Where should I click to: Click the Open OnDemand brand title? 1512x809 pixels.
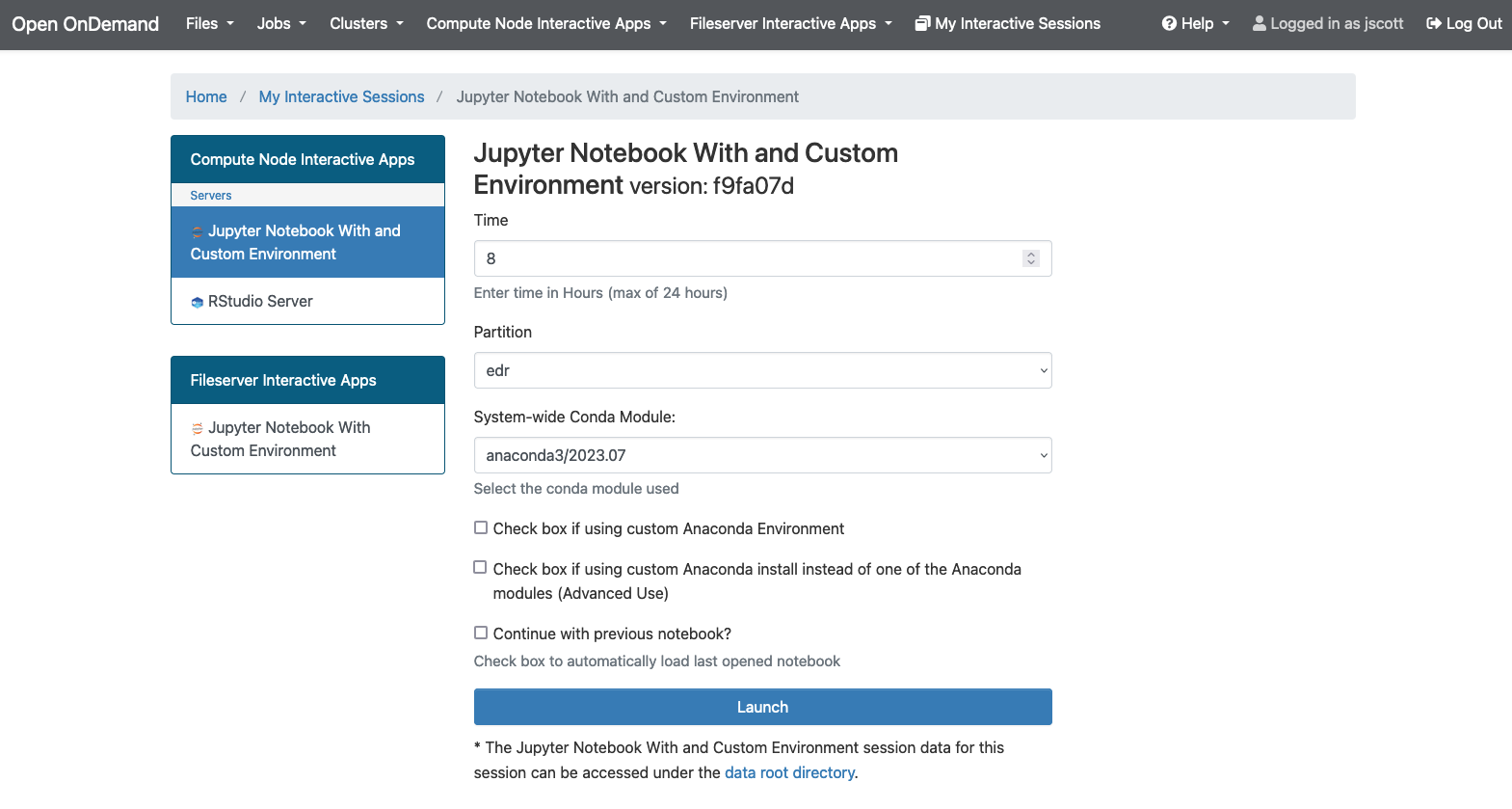tap(85, 23)
